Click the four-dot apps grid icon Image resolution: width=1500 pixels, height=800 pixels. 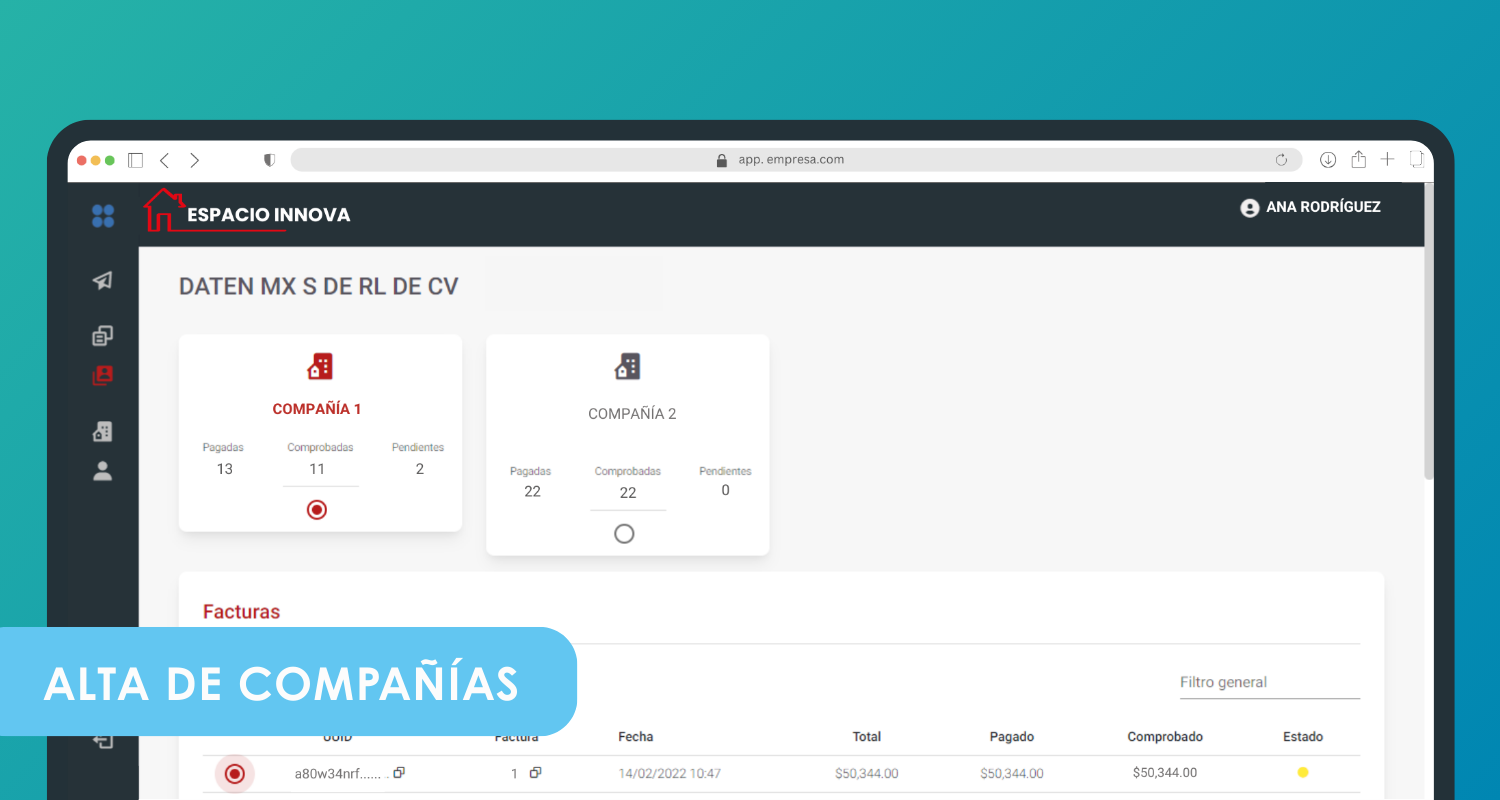click(103, 216)
